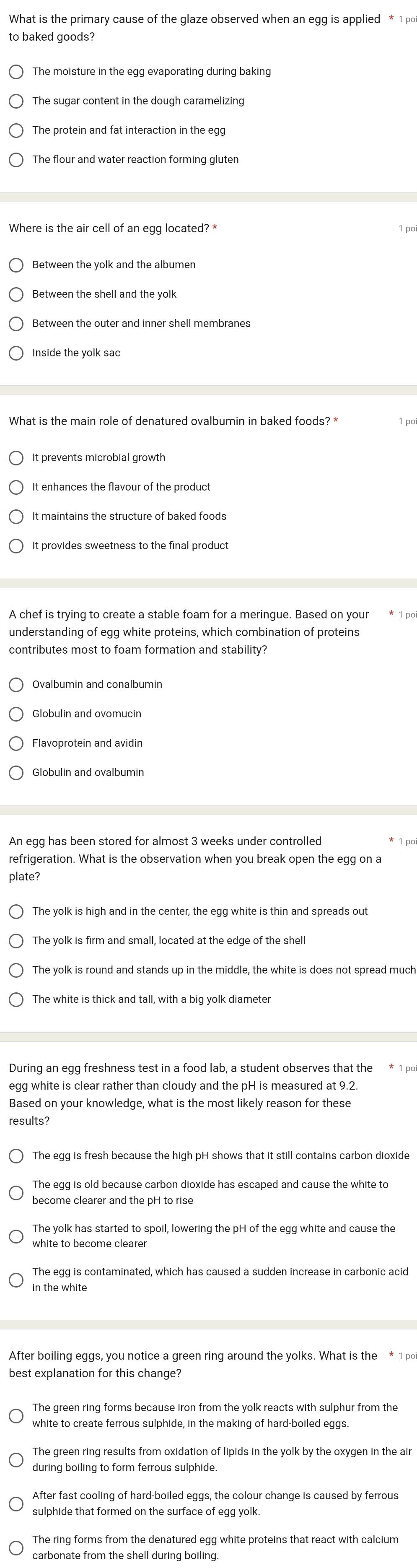Image resolution: width=417 pixels, height=1568 pixels.
Task: Select 'The egg is fresh because the high pH' option
Action: tap(16, 1156)
